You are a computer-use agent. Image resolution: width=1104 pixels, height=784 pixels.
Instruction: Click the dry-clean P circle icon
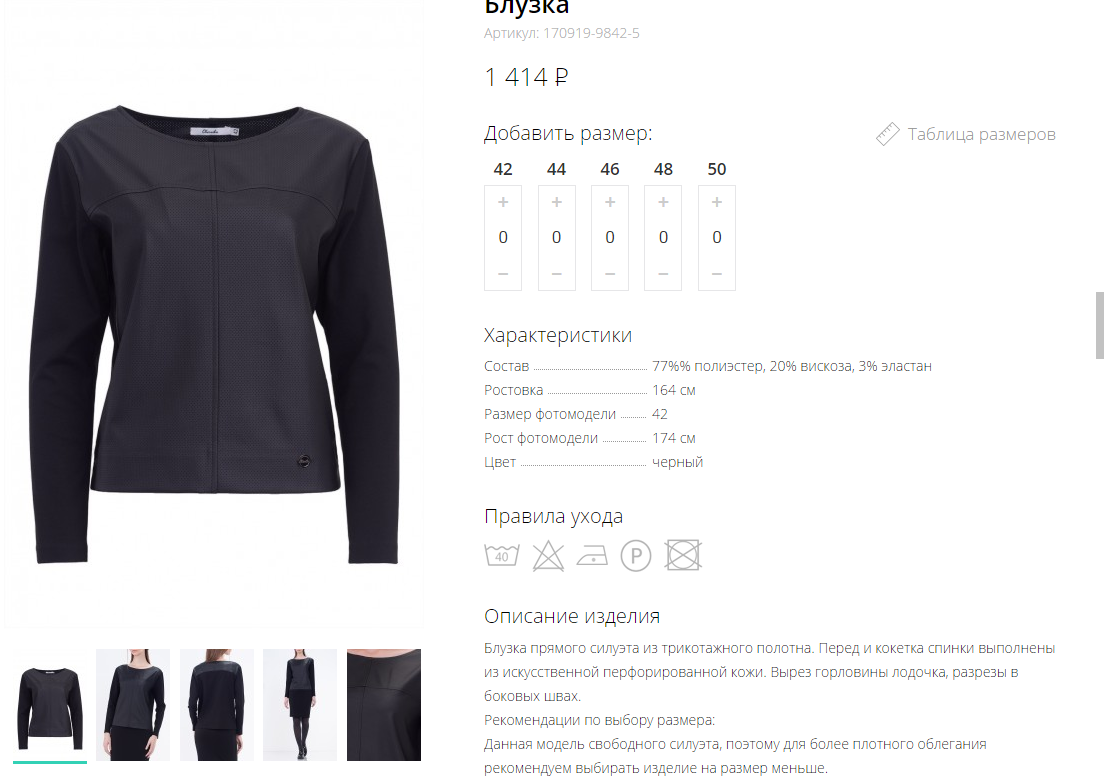pyautogui.click(x=636, y=556)
